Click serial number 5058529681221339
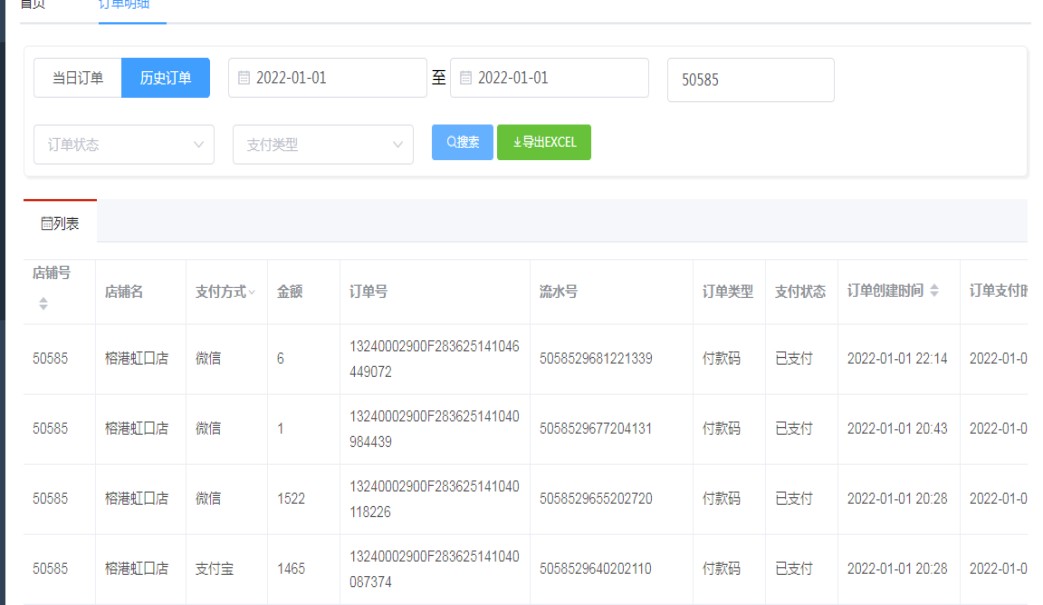 tap(596, 358)
